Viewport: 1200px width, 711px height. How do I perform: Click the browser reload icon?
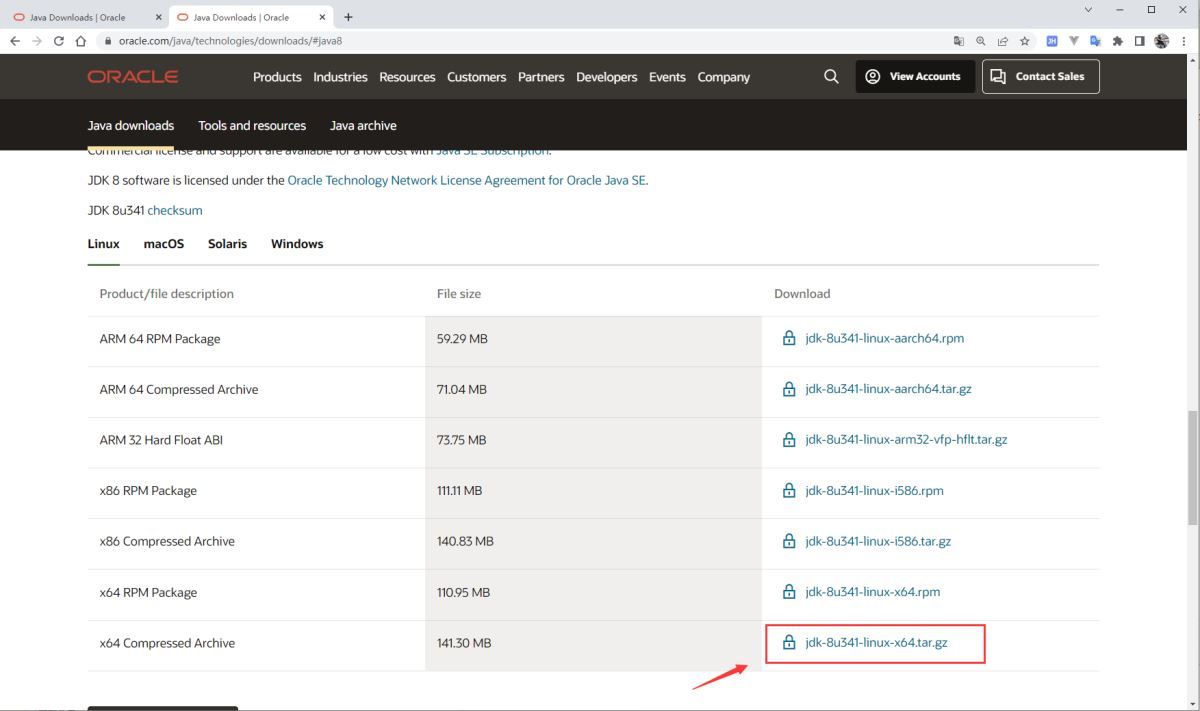tap(59, 41)
